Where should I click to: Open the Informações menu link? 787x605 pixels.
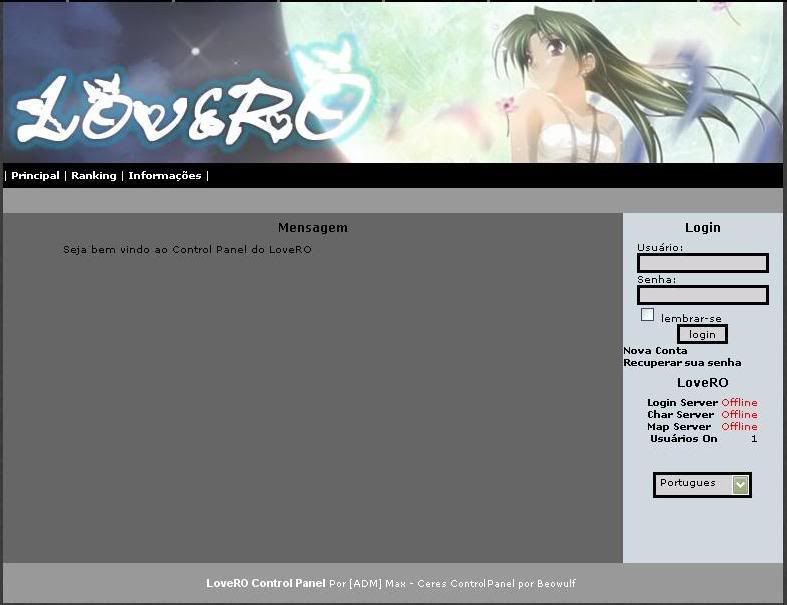pos(165,176)
